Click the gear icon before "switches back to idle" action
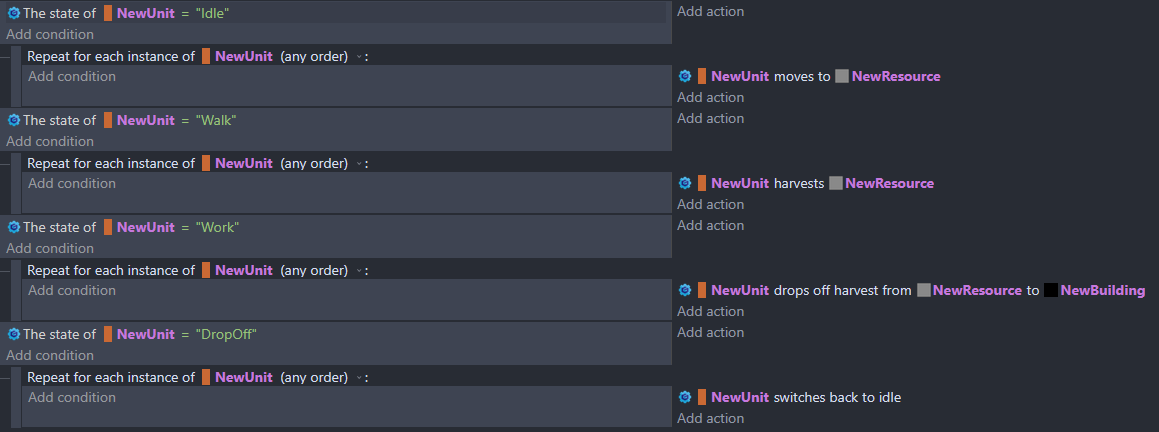Screen dimensions: 1159x432 (x=685, y=397)
